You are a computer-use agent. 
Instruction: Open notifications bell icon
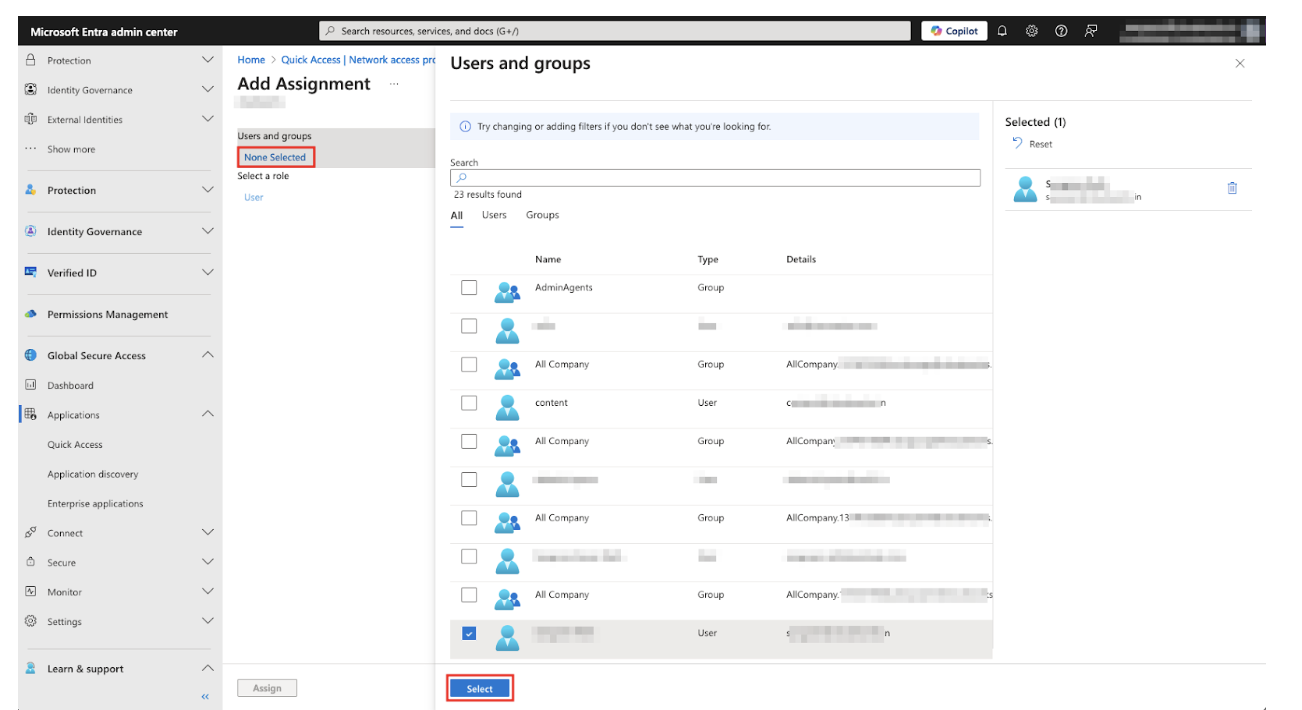1003,31
